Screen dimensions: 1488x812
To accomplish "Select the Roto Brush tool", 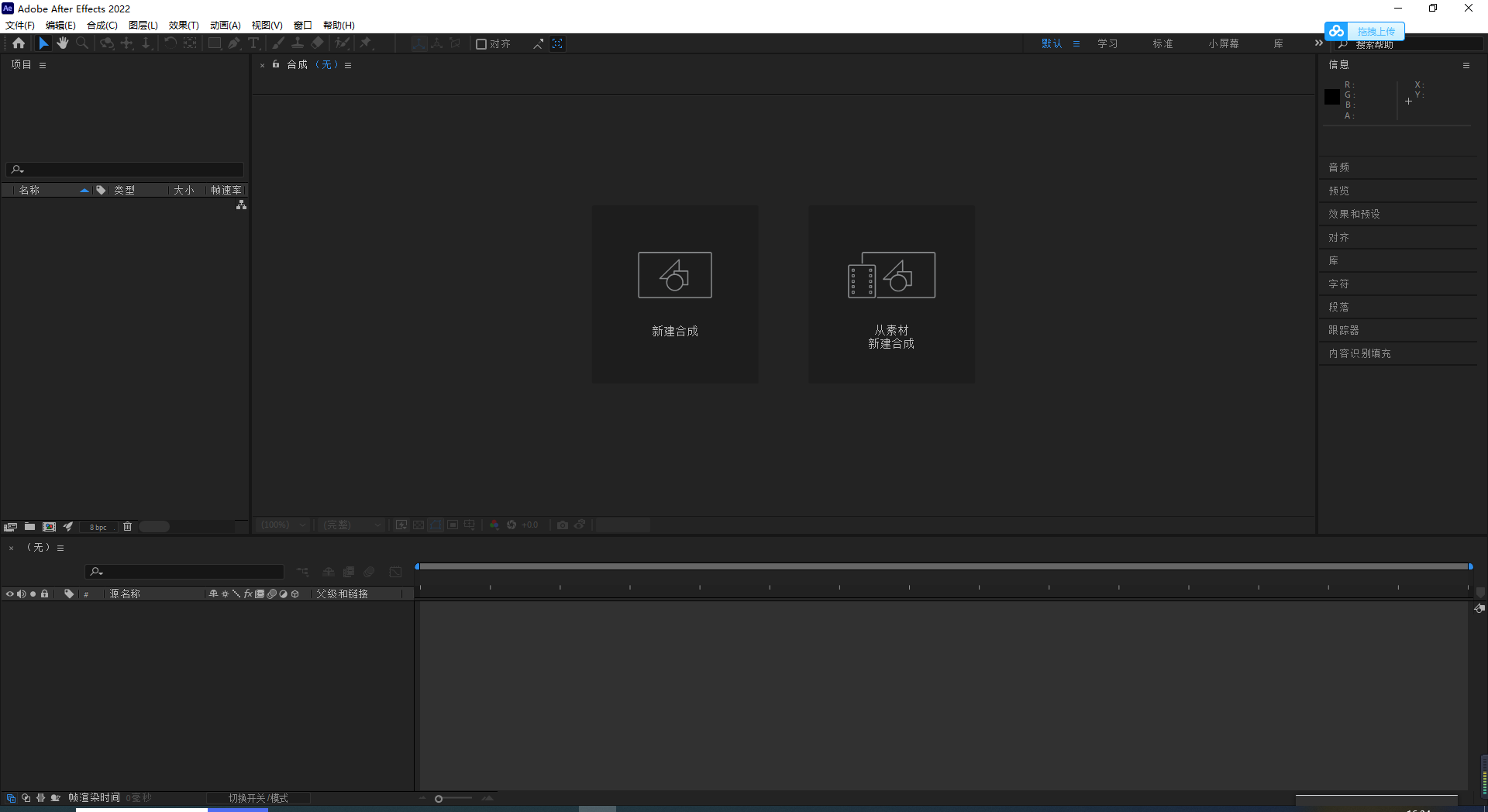I will (x=343, y=43).
